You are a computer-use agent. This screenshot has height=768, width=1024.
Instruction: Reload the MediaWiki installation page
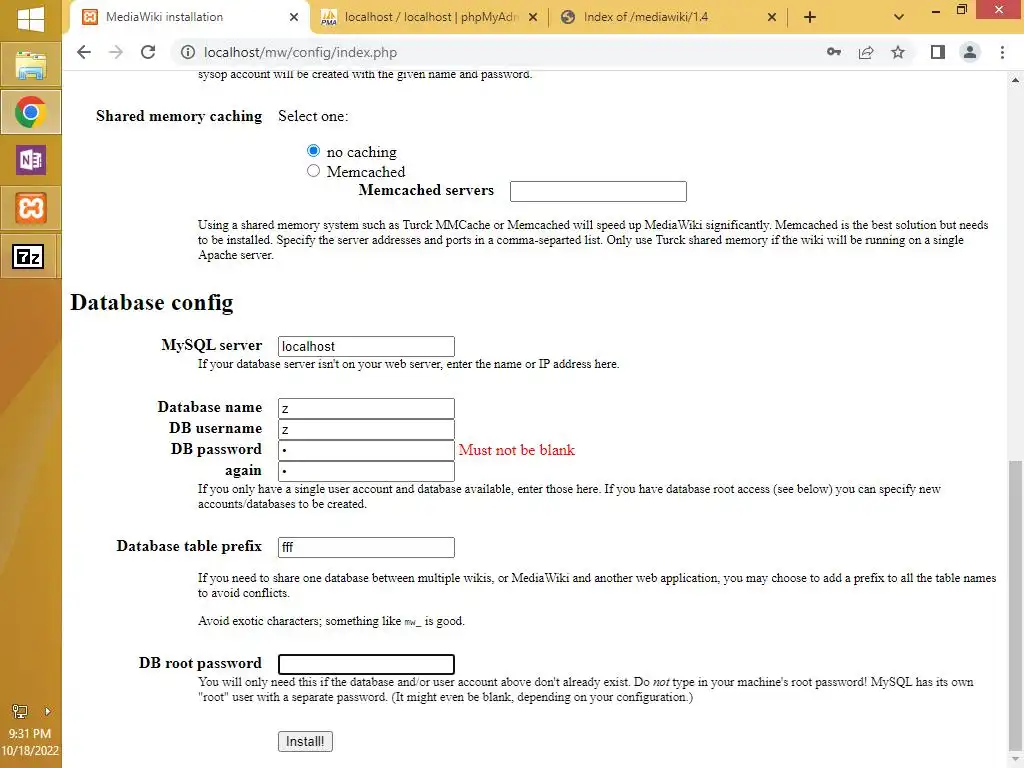coord(148,52)
